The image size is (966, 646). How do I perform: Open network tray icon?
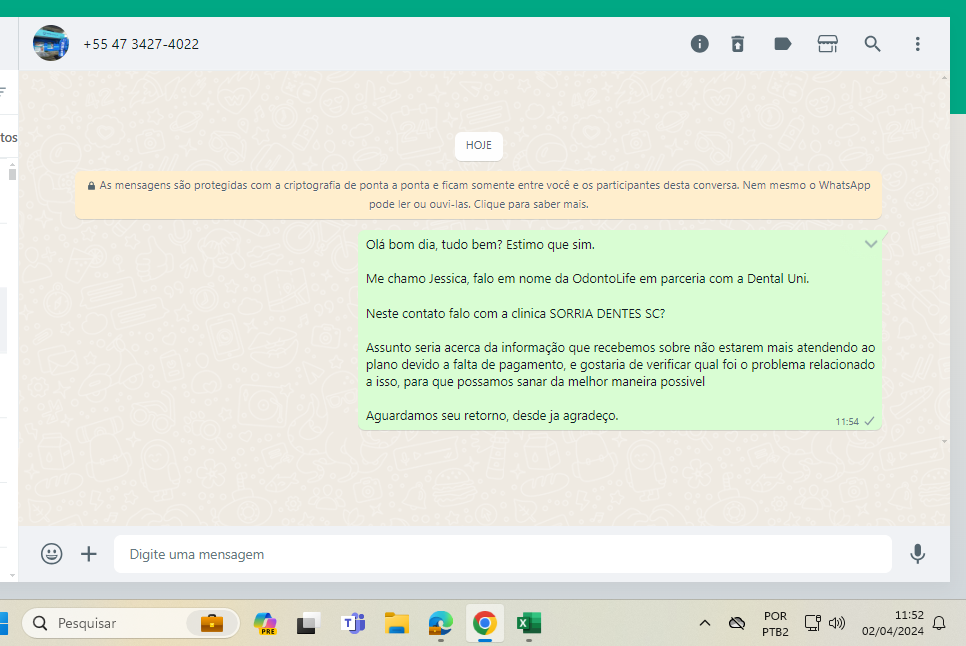[x=813, y=623]
